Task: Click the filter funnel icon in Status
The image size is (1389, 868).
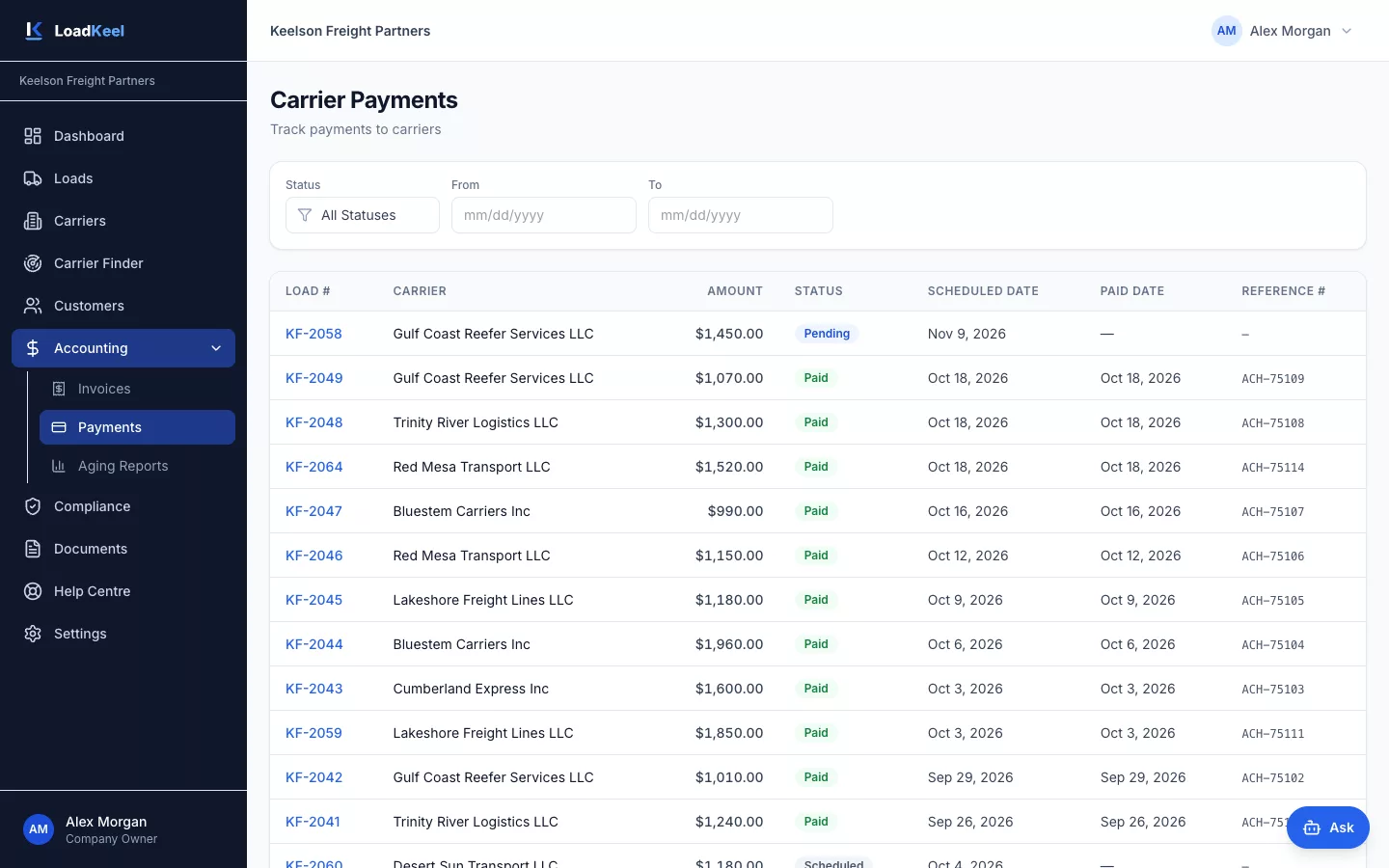Action: [x=305, y=215]
